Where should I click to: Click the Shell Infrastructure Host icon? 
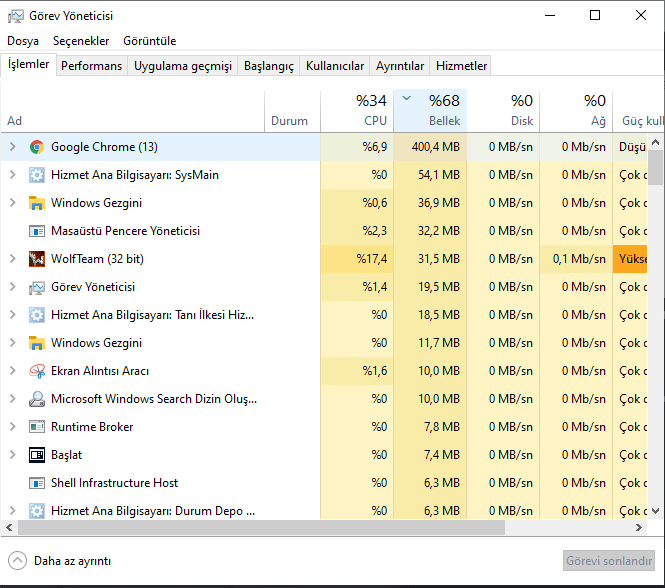(x=37, y=483)
